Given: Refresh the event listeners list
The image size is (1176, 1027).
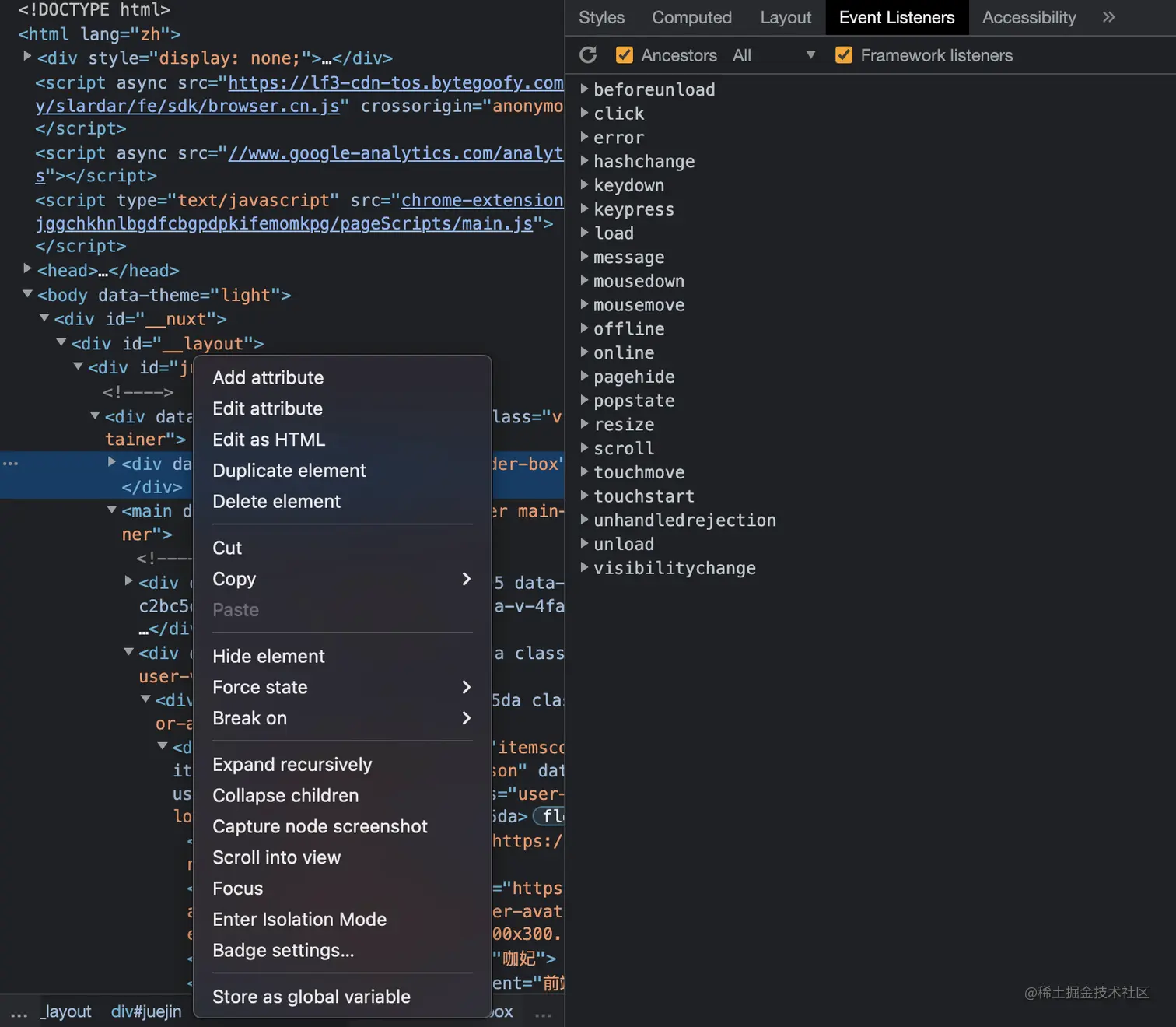Looking at the screenshot, I should tap(588, 55).
